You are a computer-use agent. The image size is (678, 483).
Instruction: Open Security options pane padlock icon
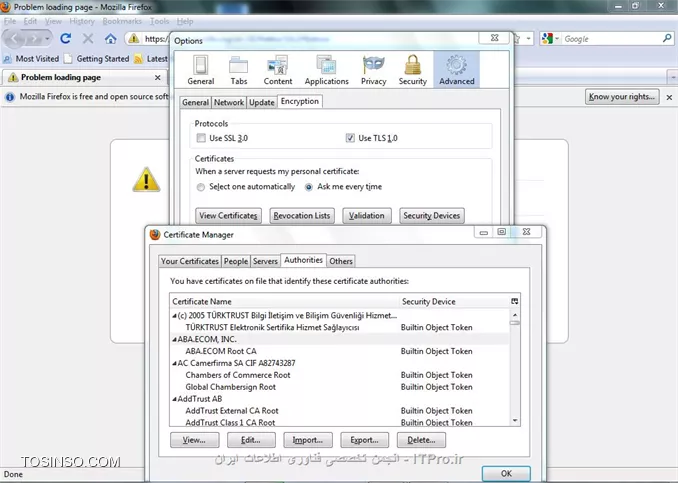point(413,70)
